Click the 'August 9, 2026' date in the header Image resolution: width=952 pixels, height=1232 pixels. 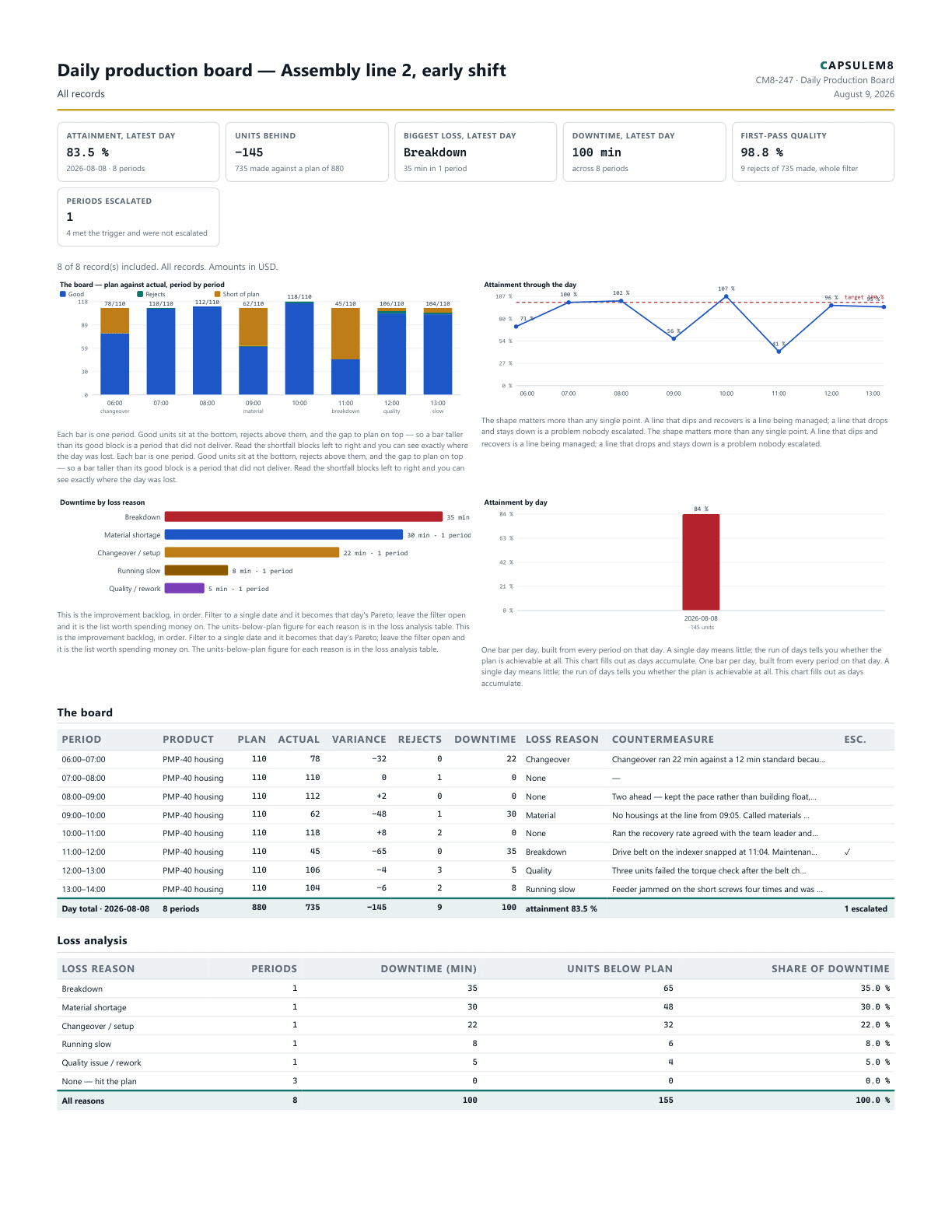point(864,94)
